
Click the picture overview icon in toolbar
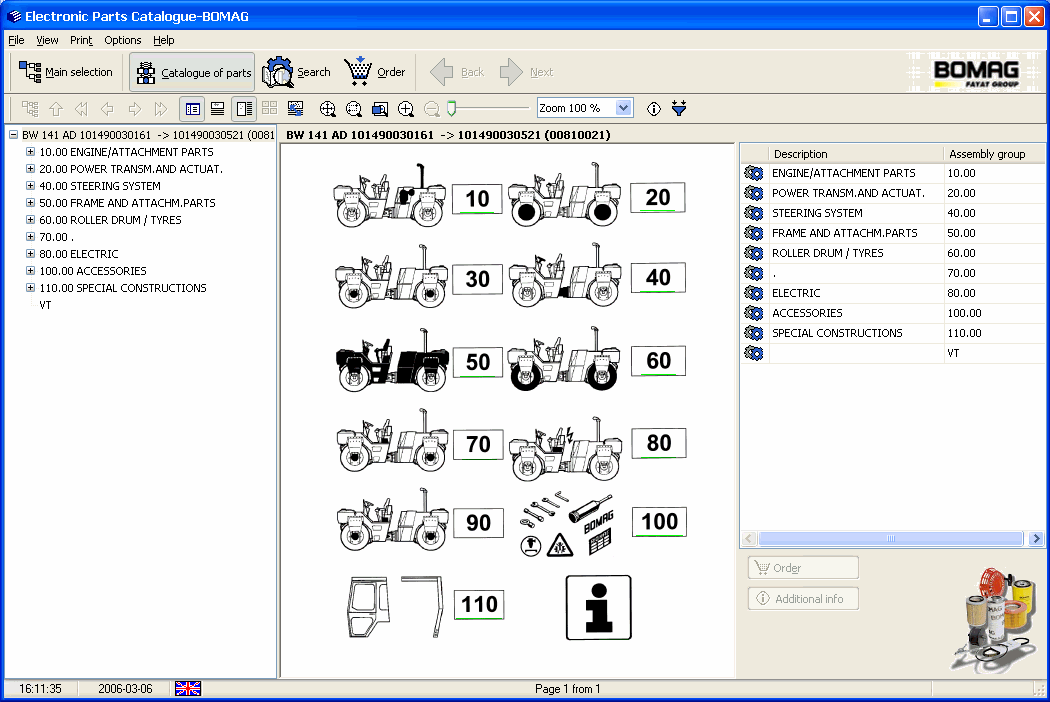coord(295,109)
